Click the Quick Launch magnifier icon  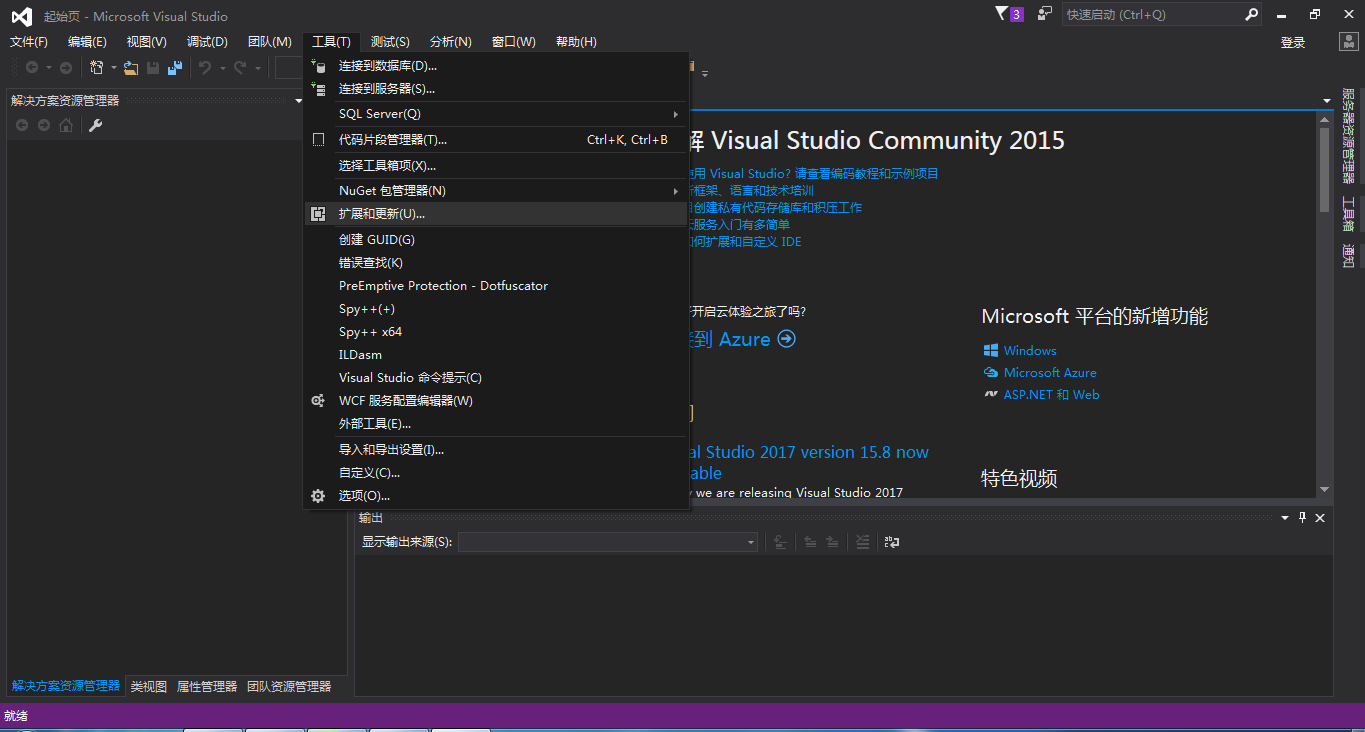(x=1251, y=14)
